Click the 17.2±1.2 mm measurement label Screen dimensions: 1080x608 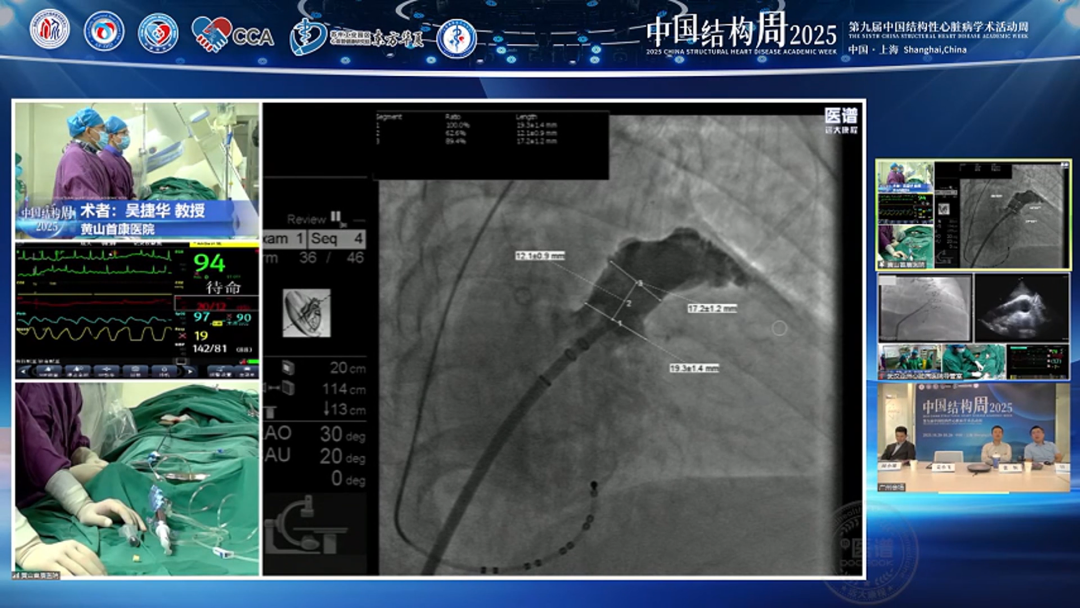click(711, 309)
